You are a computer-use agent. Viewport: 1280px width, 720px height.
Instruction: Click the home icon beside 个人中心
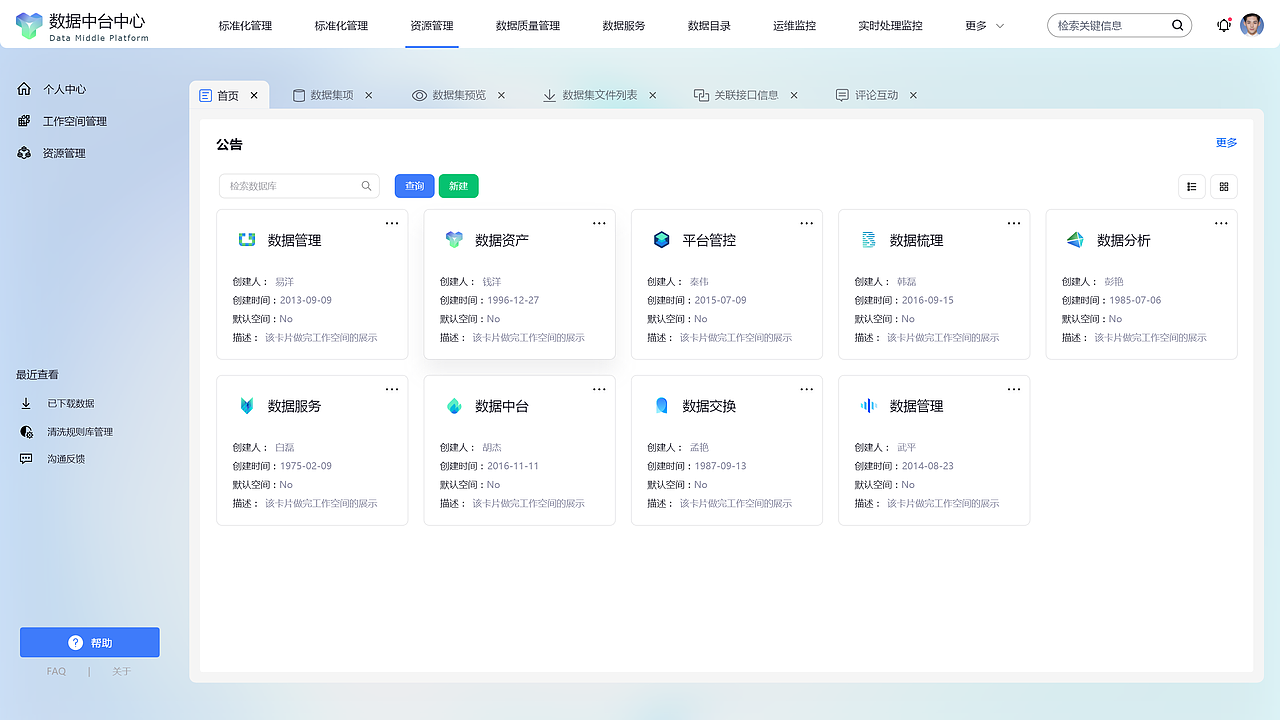(25, 89)
